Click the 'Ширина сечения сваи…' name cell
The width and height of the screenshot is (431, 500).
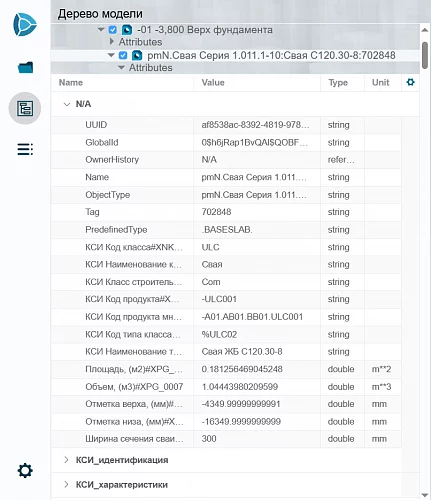[x=134, y=439]
